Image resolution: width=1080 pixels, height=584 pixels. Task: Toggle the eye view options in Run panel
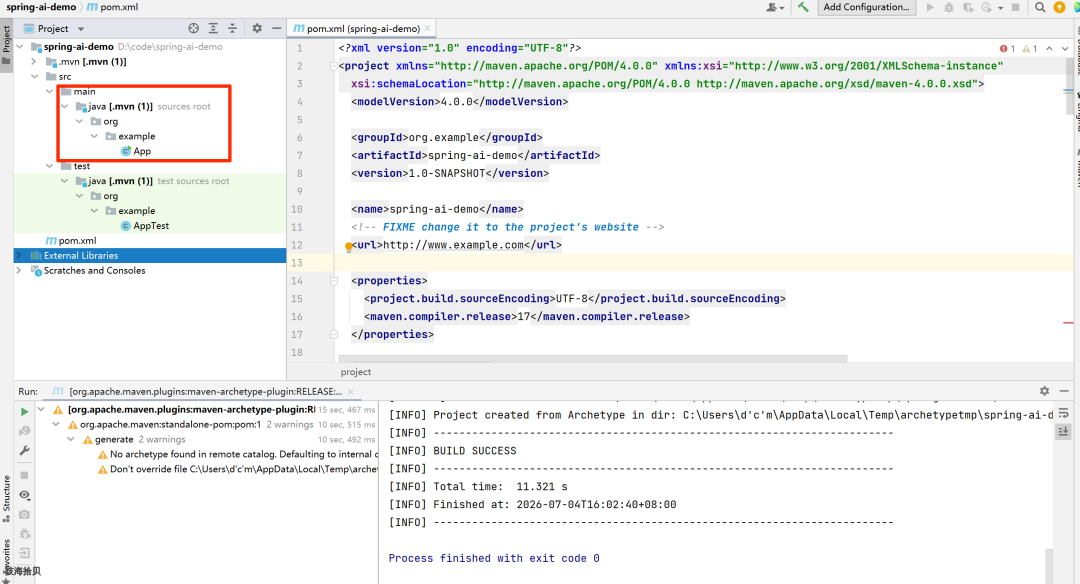(x=25, y=495)
